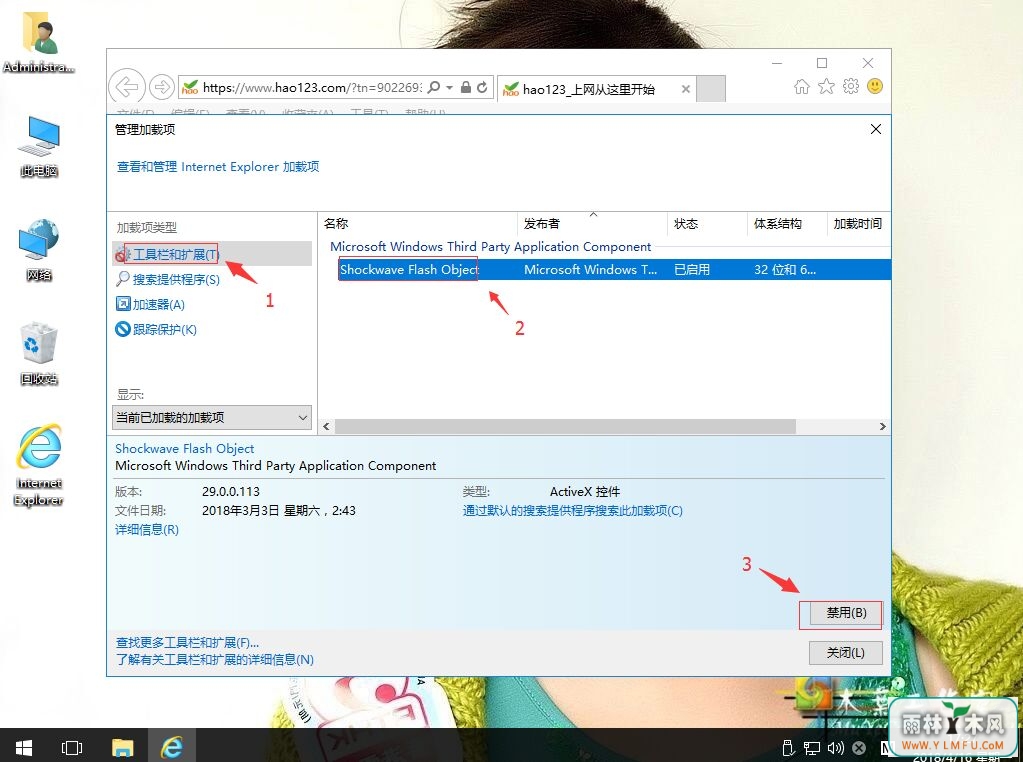
Task: Expand the 当前已加载的加载项 dropdown
Action: (212, 417)
